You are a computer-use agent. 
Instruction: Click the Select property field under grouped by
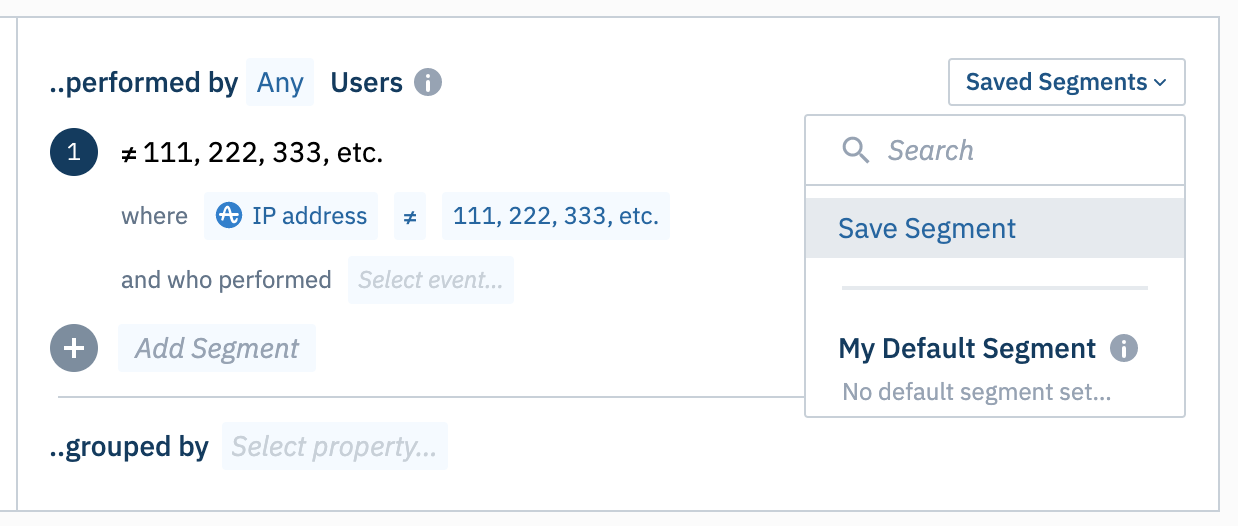(x=334, y=447)
